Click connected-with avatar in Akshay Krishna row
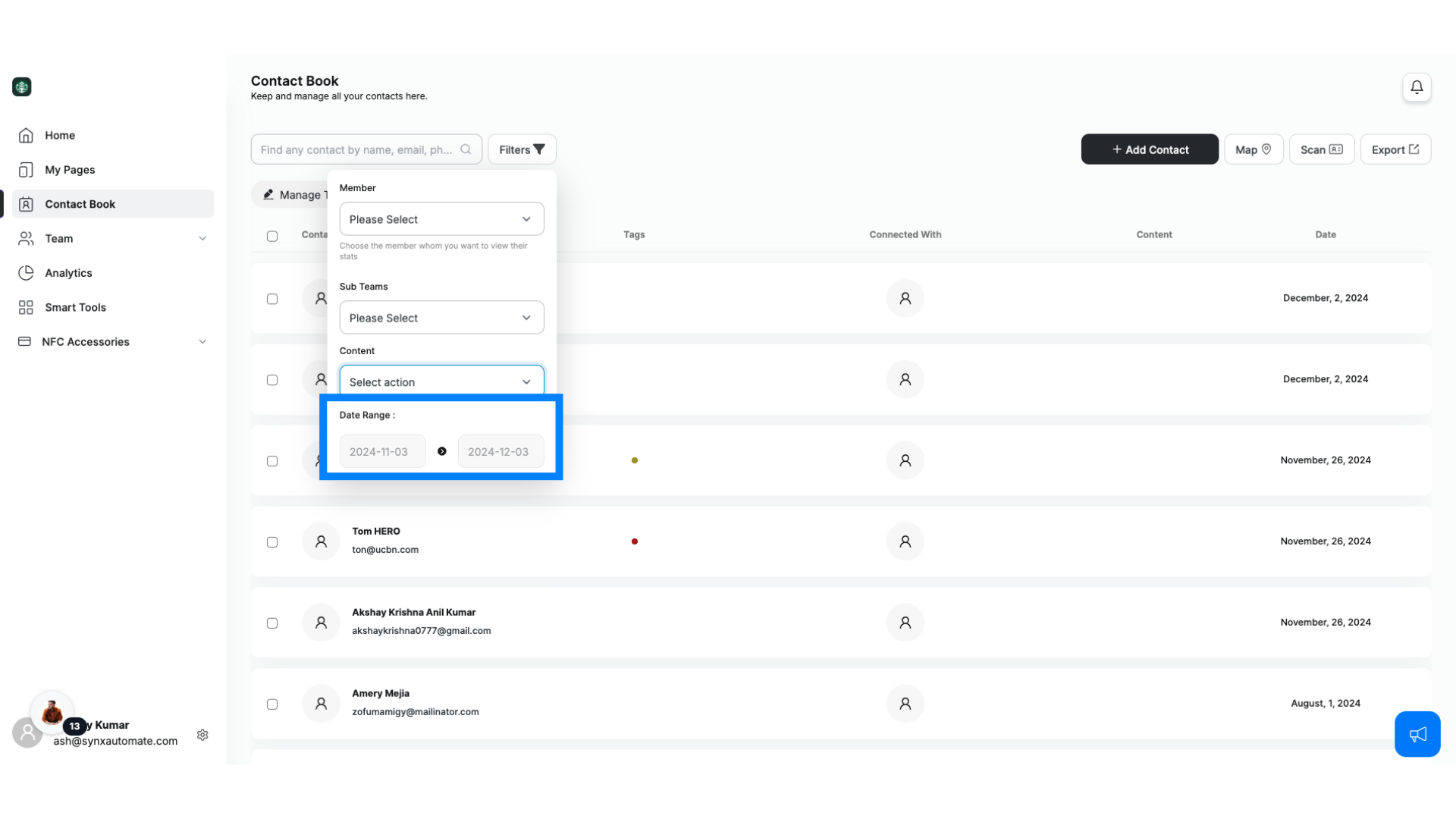The width and height of the screenshot is (1456, 819). pyautogui.click(x=905, y=623)
